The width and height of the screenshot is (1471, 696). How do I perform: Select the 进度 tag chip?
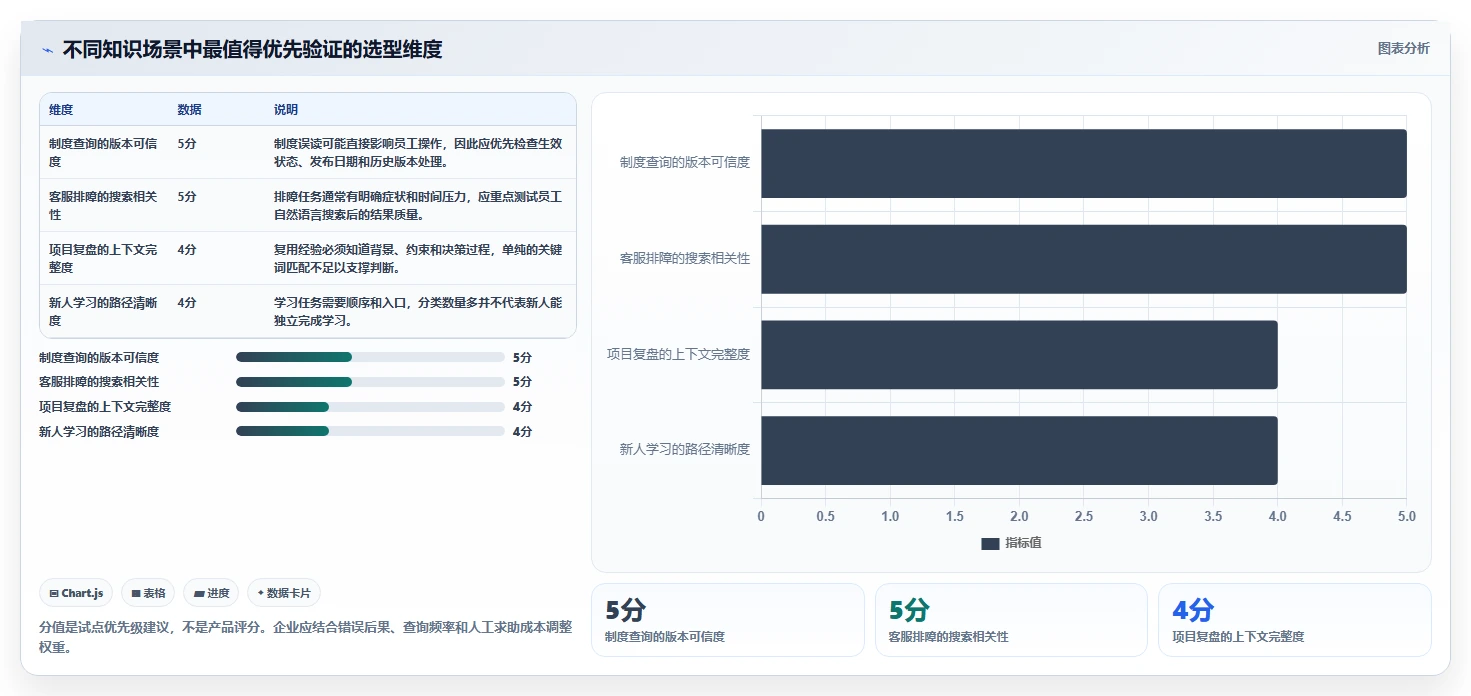(211, 593)
